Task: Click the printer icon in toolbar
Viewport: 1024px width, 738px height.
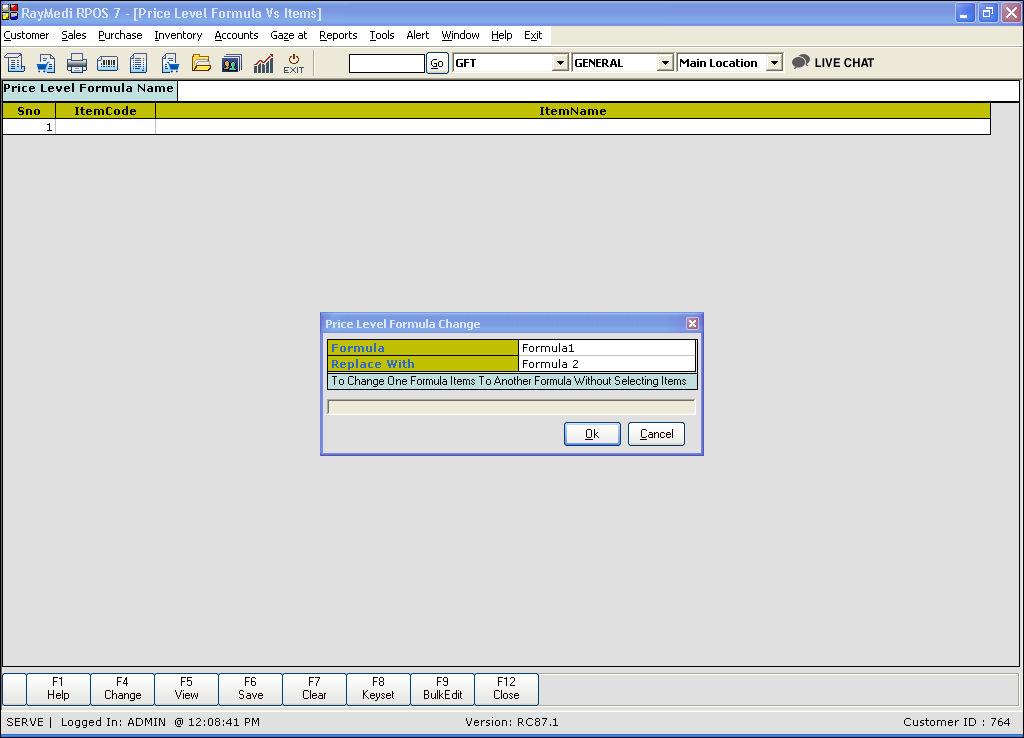Action: 77,63
